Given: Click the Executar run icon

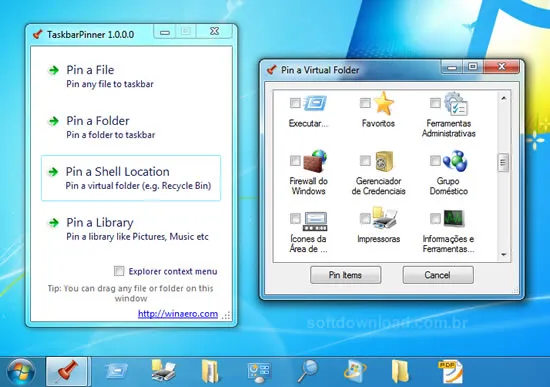Looking at the screenshot, I should coord(315,103).
